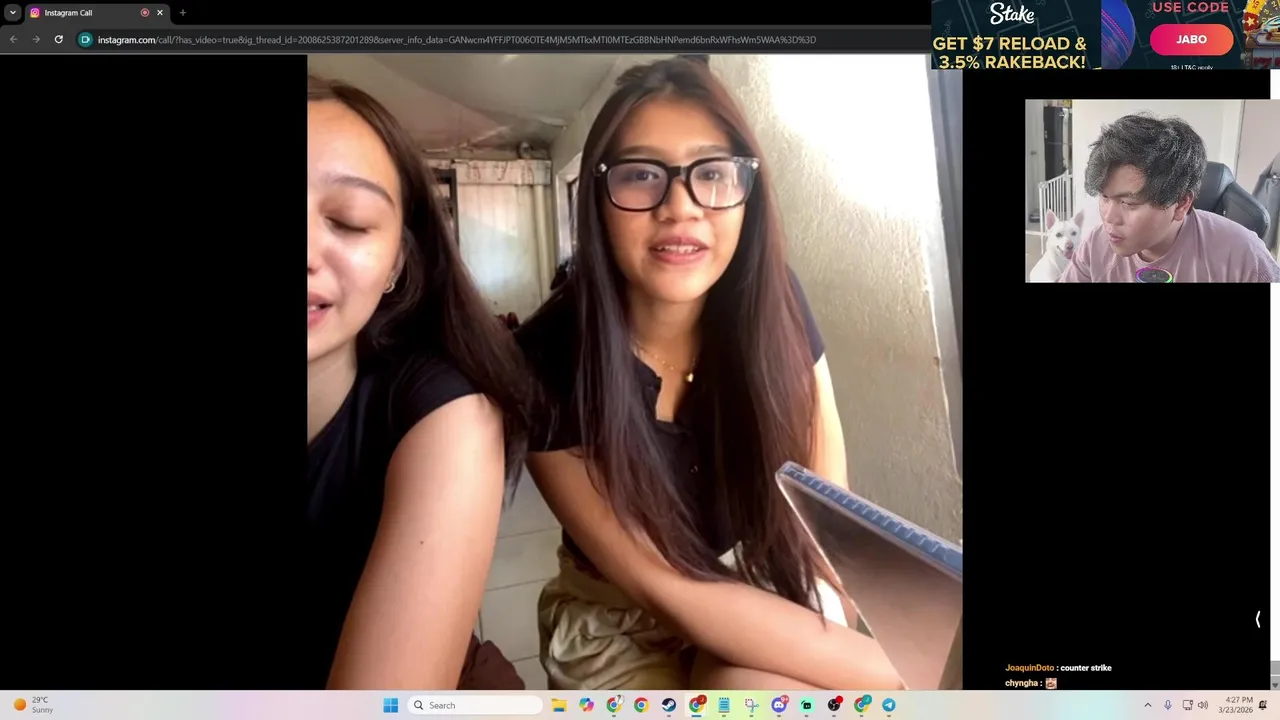The width and height of the screenshot is (1280, 720).
Task: Open the Copilot app in taskbar
Action: coord(586,705)
